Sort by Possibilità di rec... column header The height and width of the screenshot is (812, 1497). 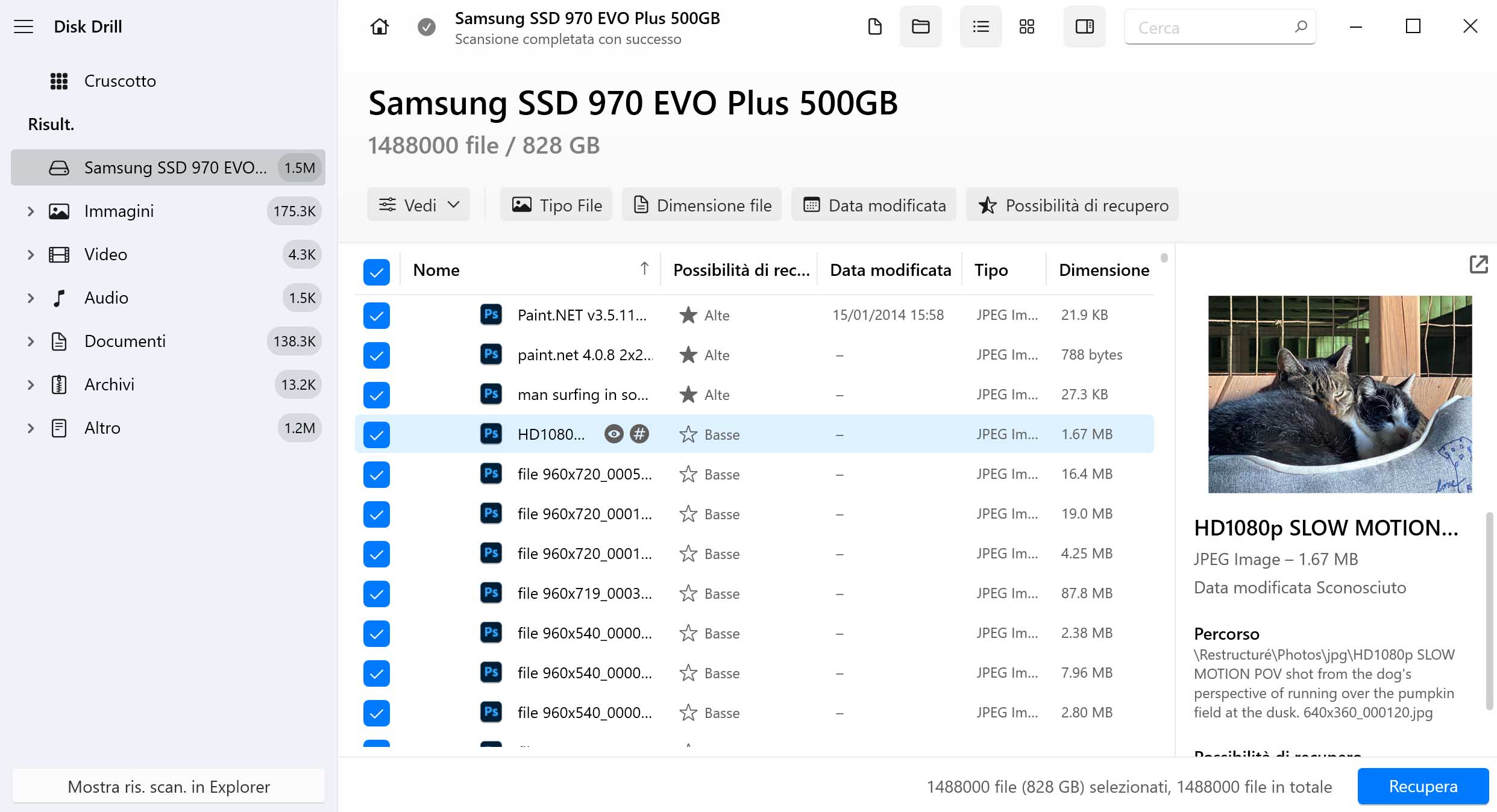click(x=741, y=270)
